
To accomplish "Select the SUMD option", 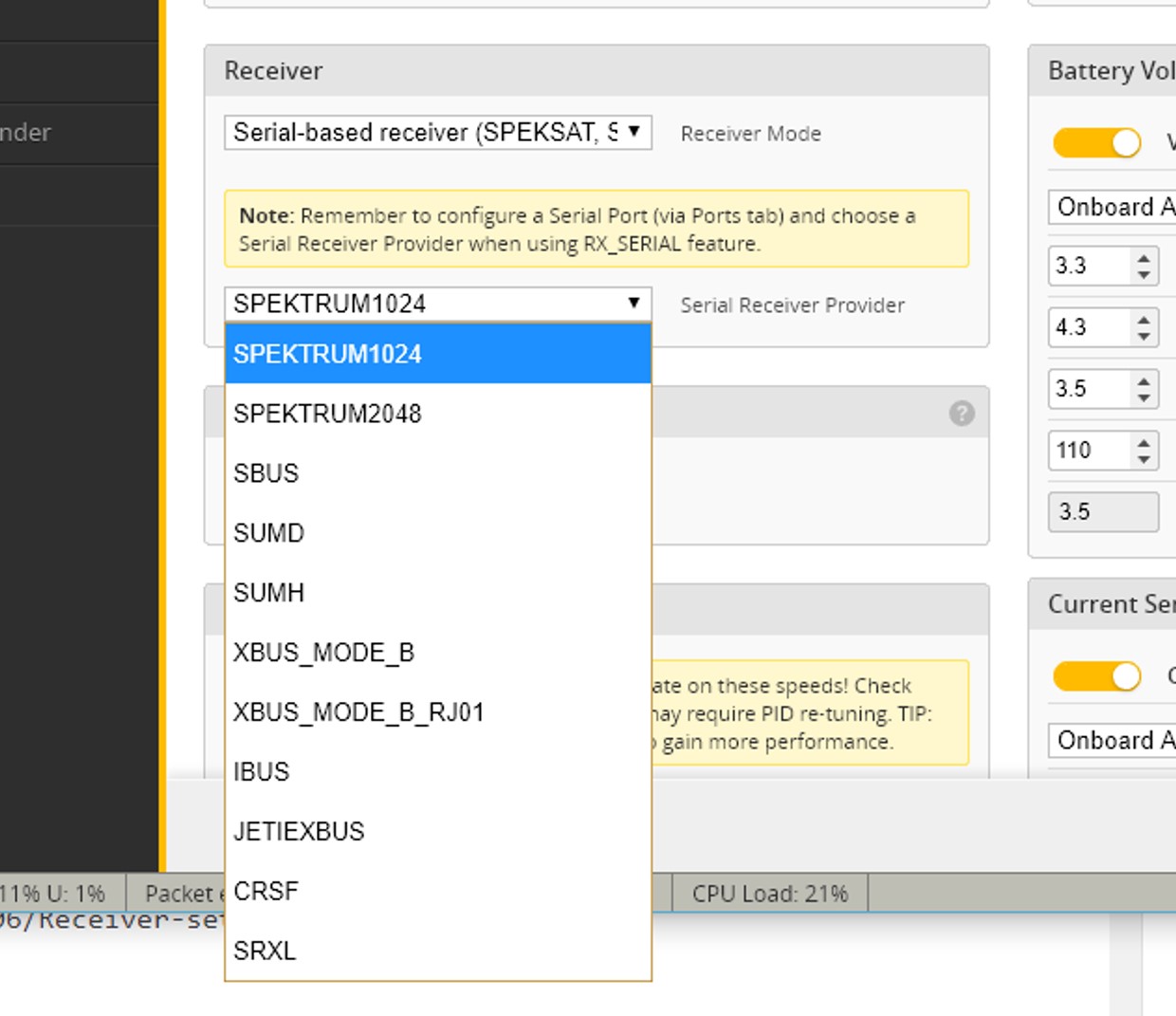I will pos(437,533).
